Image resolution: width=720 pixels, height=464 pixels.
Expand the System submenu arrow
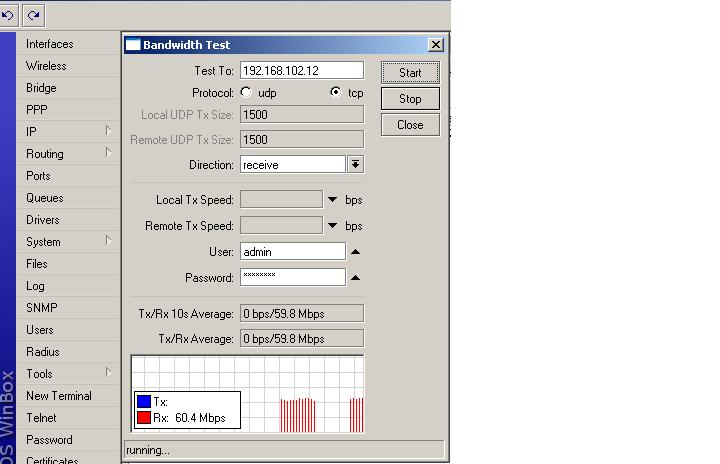click(108, 240)
